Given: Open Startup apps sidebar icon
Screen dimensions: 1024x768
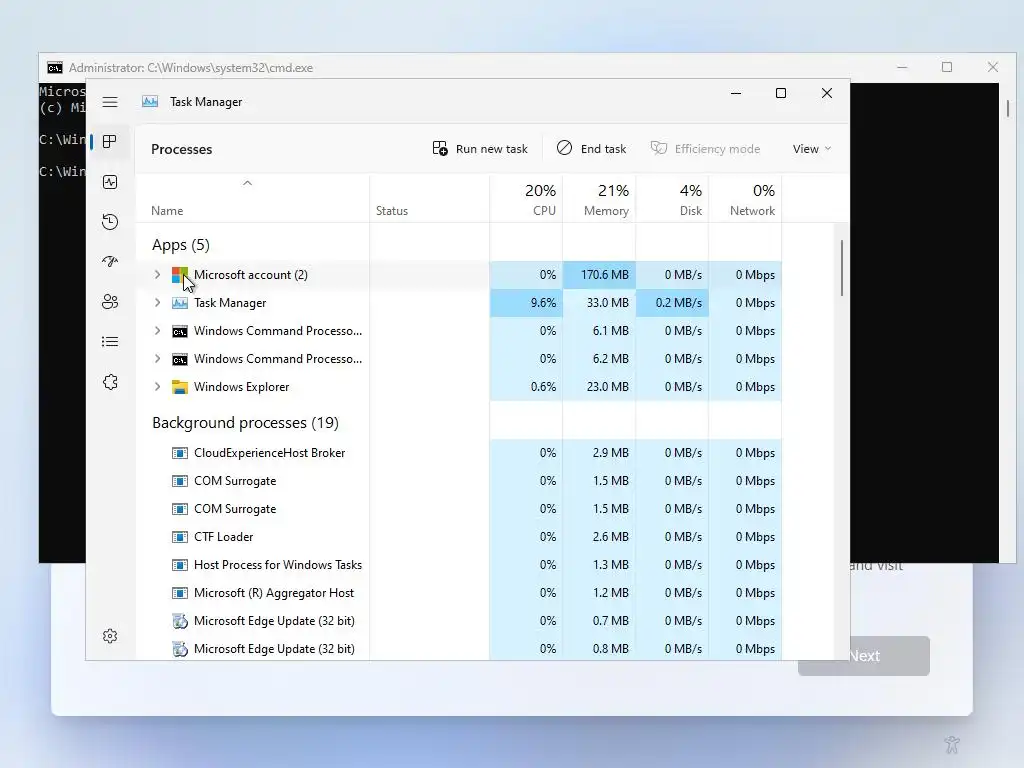Looking at the screenshot, I should (110, 262).
